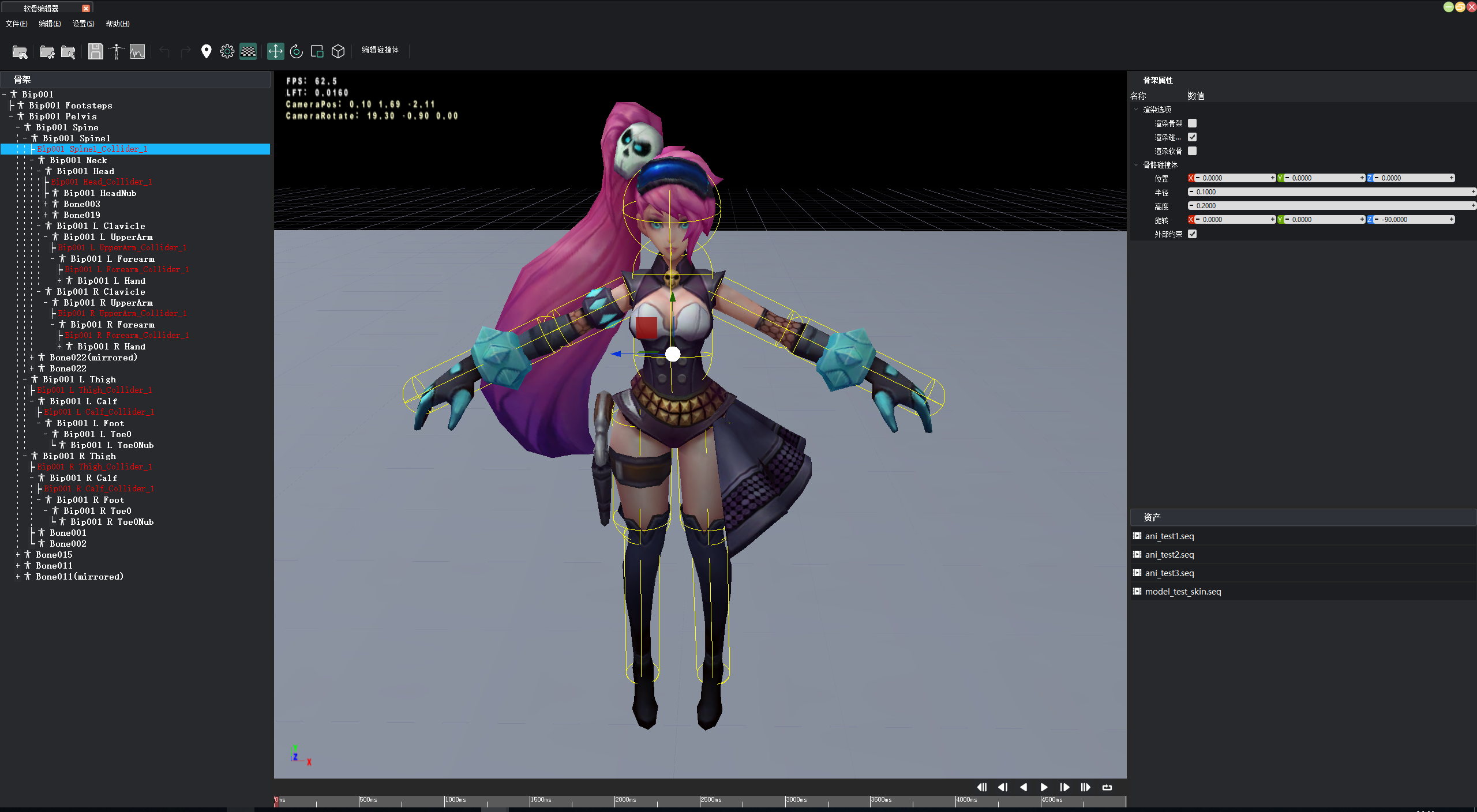The width and height of the screenshot is (1477, 812).
Task: Click the 编辑碰撞体 button
Action: [380, 50]
